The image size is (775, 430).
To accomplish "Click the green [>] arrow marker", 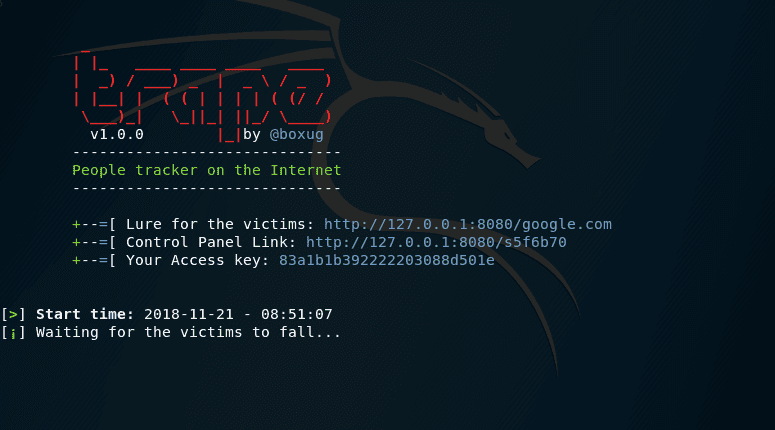I will [13, 314].
